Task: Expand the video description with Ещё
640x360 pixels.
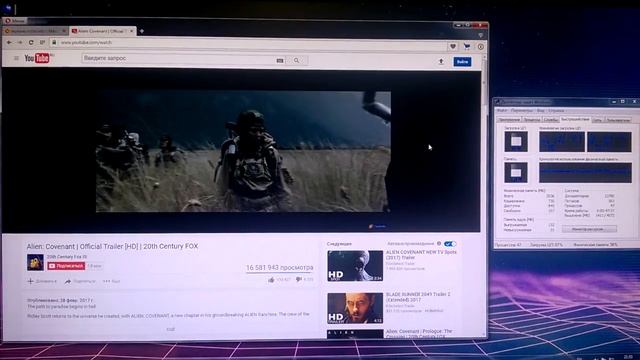Action: pos(171,329)
